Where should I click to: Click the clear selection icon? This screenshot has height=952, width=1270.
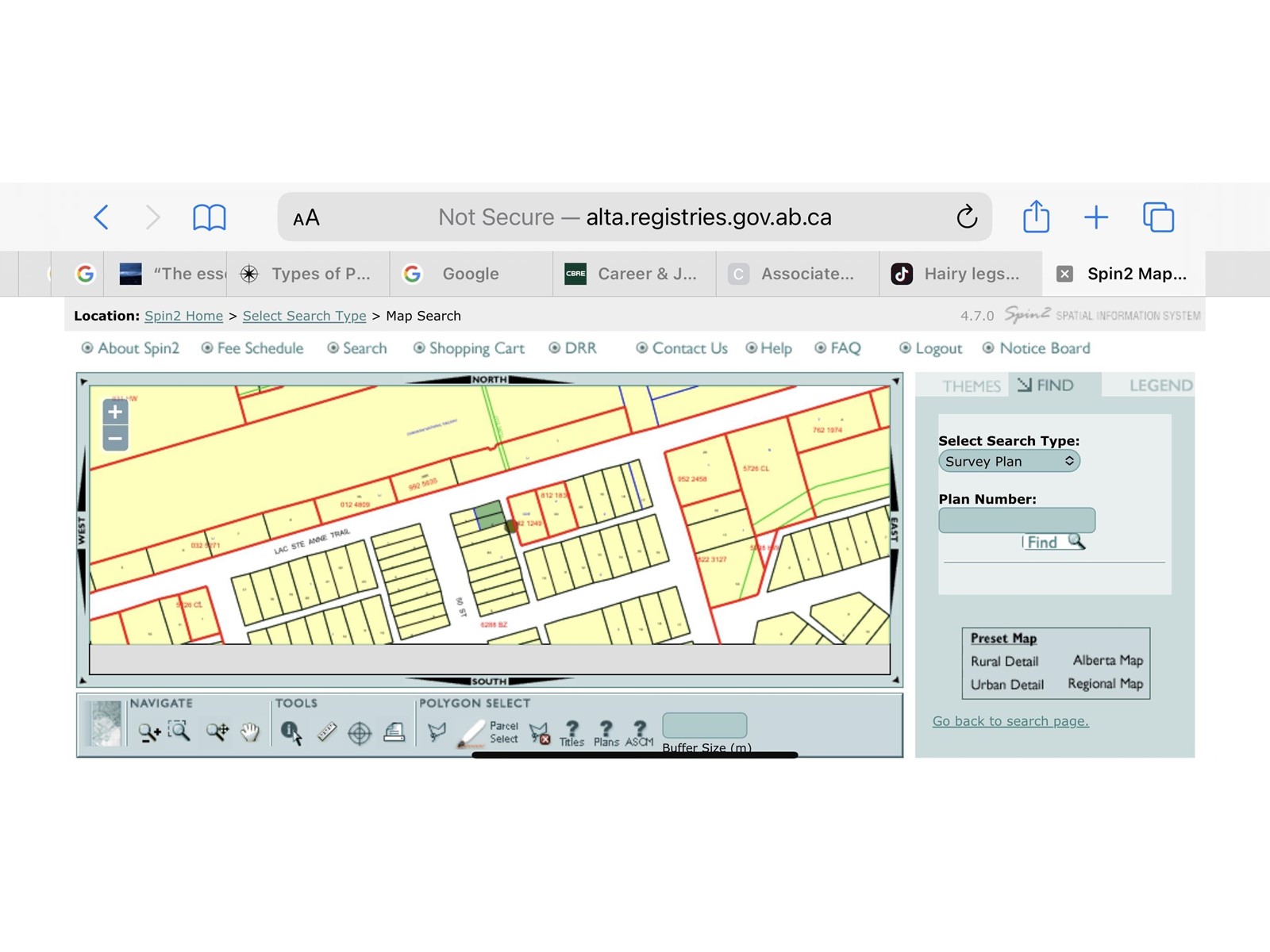pyautogui.click(x=540, y=732)
